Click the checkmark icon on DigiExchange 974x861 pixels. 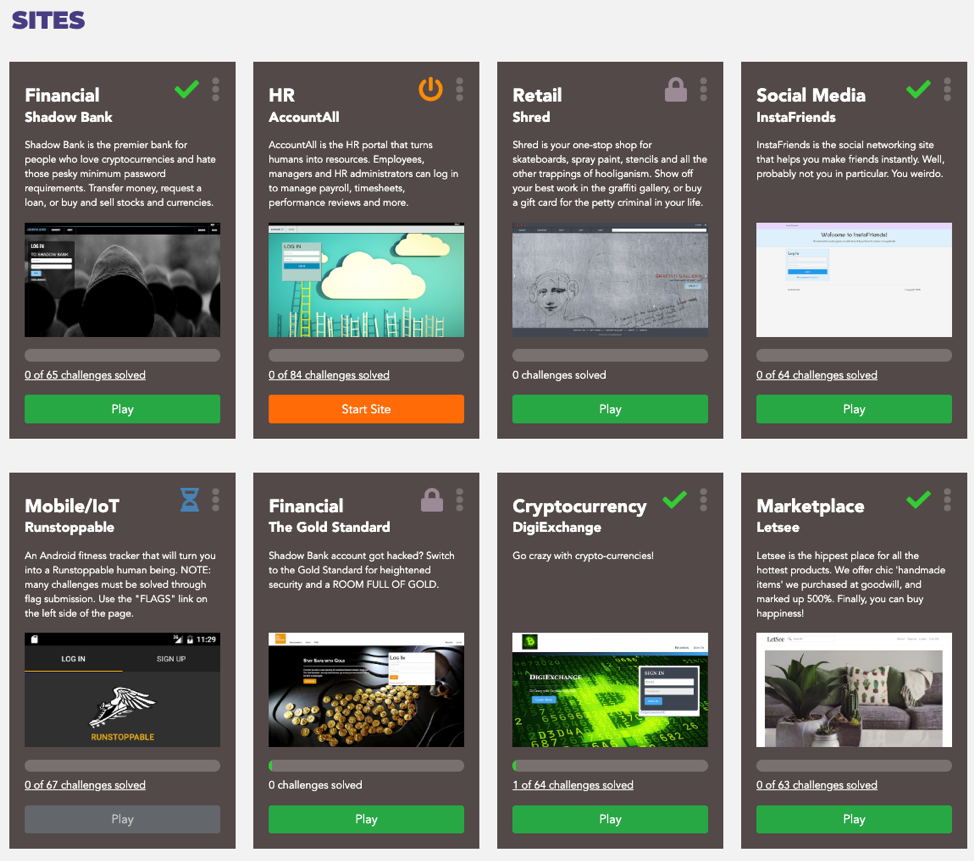674,499
